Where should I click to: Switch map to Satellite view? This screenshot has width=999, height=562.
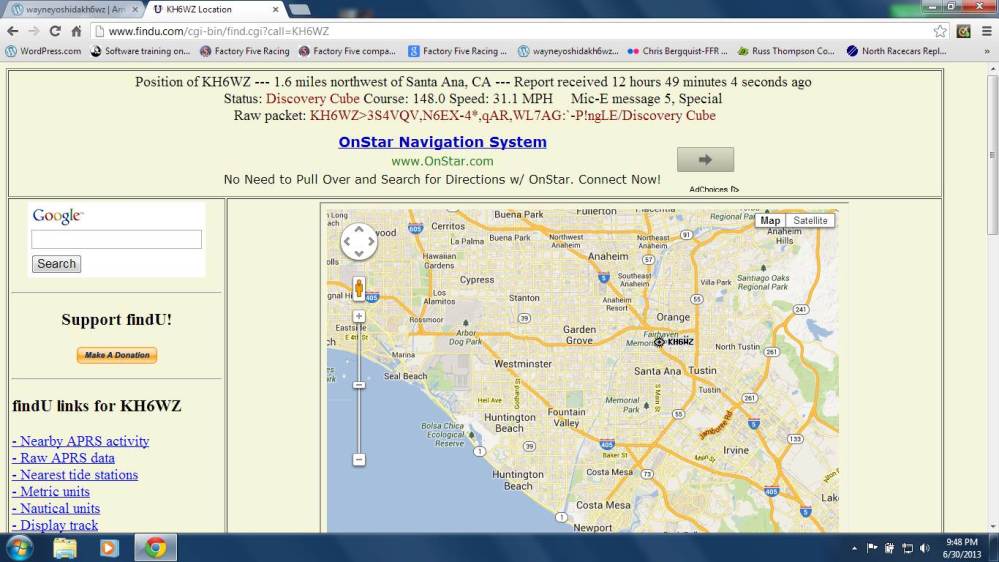click(810, 220)
